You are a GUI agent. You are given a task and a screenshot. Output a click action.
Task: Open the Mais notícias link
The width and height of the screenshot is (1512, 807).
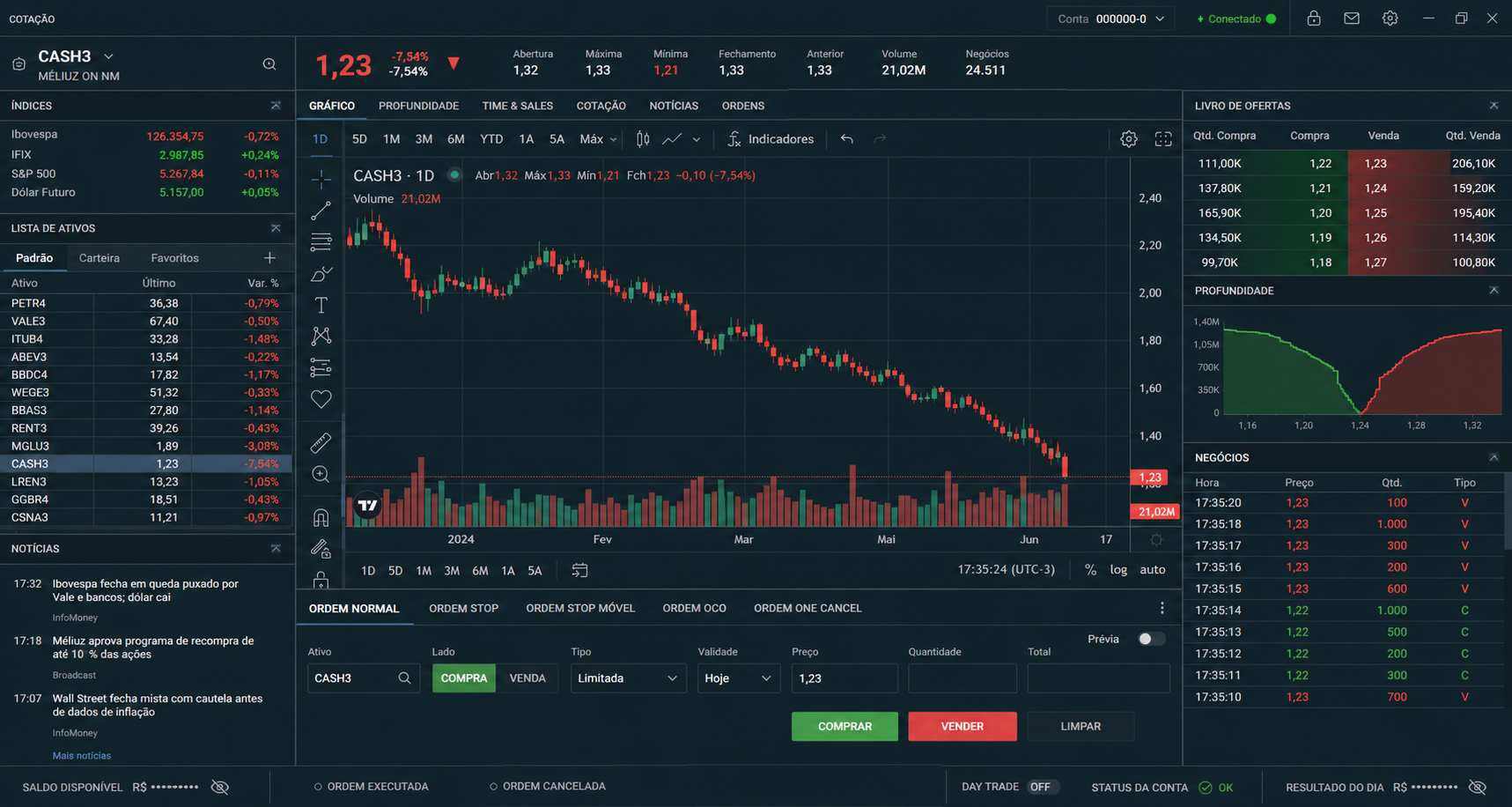[82, 755]
